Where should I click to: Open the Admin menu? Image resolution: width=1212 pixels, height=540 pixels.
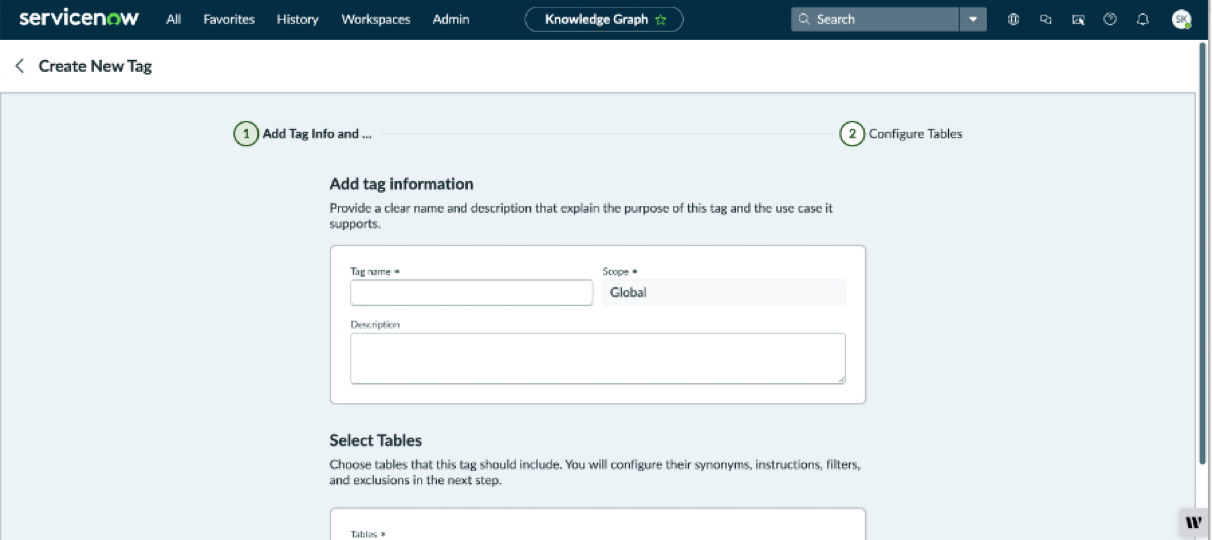451,19
